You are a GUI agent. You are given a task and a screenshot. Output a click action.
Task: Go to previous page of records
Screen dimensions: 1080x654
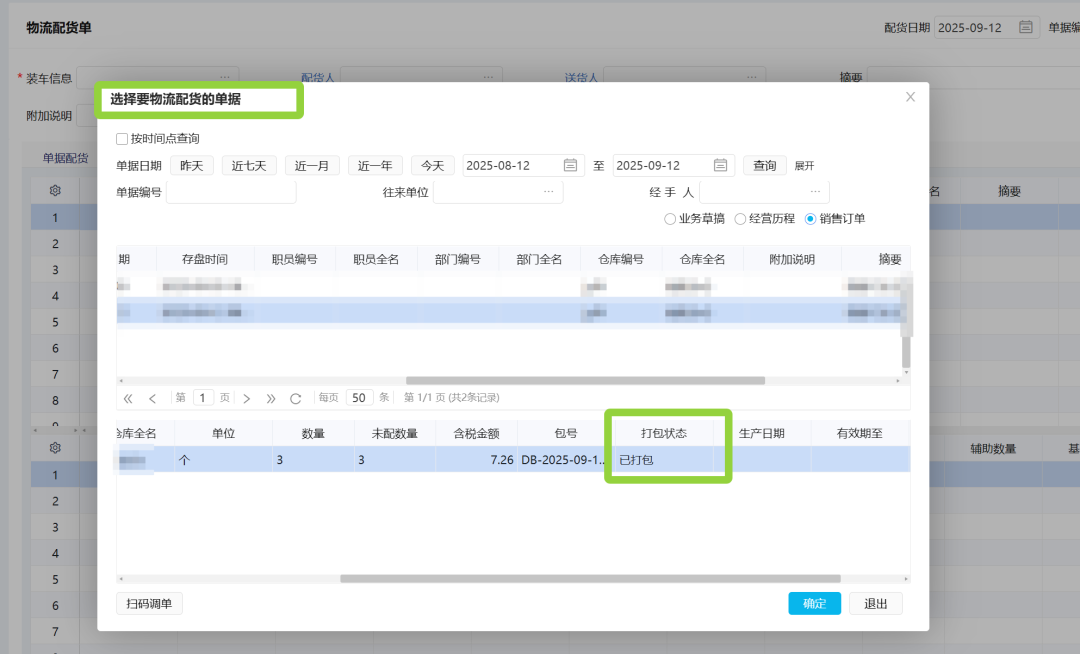point(152,398)
